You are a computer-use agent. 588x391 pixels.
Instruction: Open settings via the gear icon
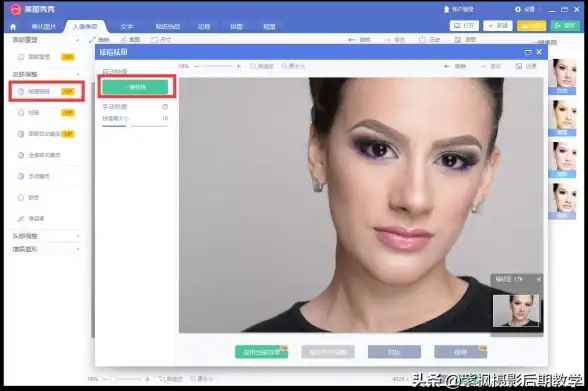(x=518, y=9)
